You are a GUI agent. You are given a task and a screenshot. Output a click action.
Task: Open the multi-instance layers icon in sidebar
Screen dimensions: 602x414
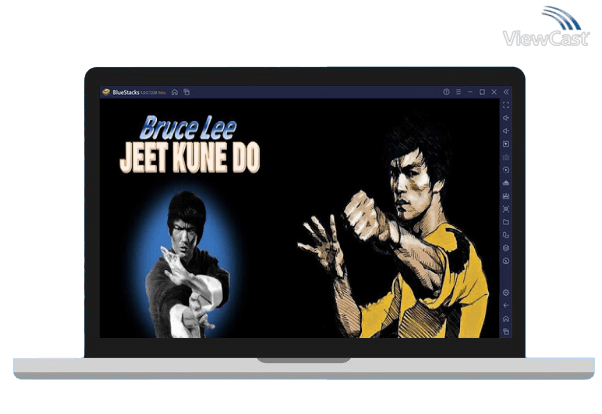pos(506,248)
